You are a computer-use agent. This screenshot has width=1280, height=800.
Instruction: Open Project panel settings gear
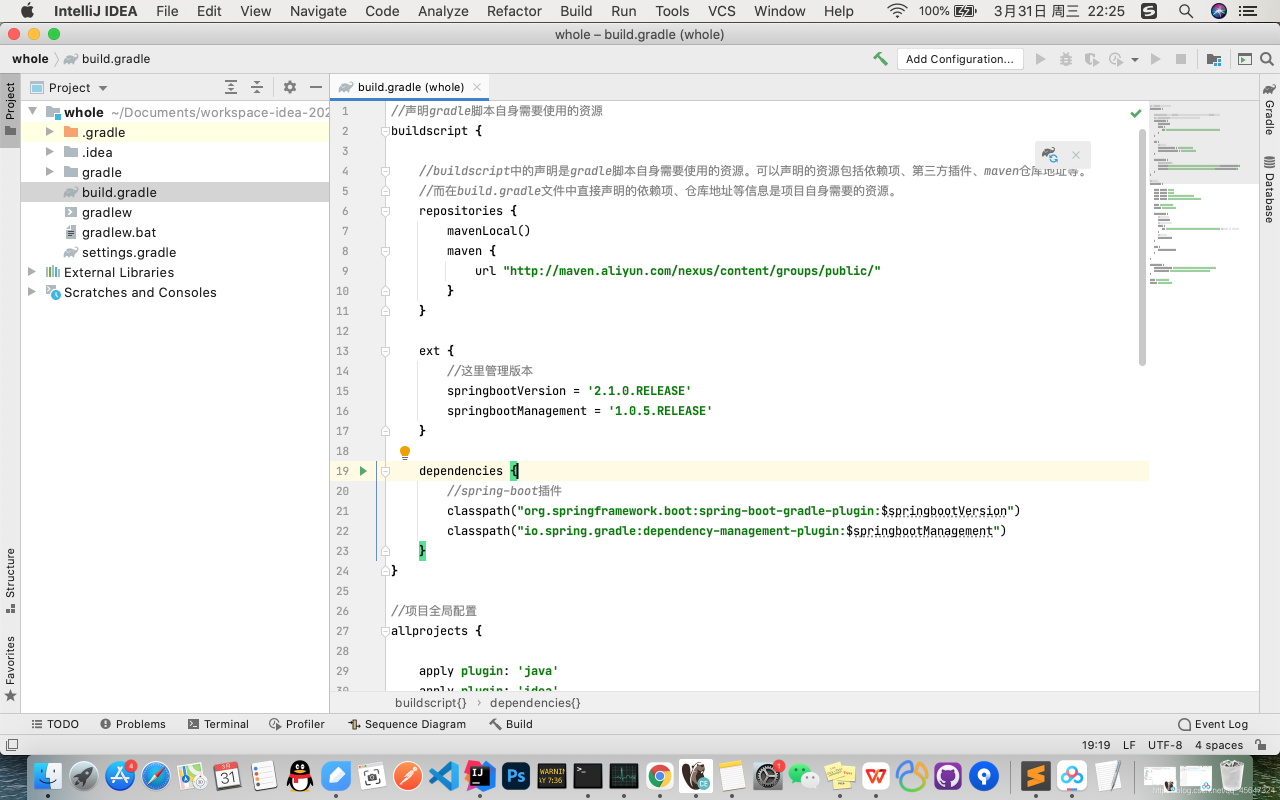[x=290, y=87]
